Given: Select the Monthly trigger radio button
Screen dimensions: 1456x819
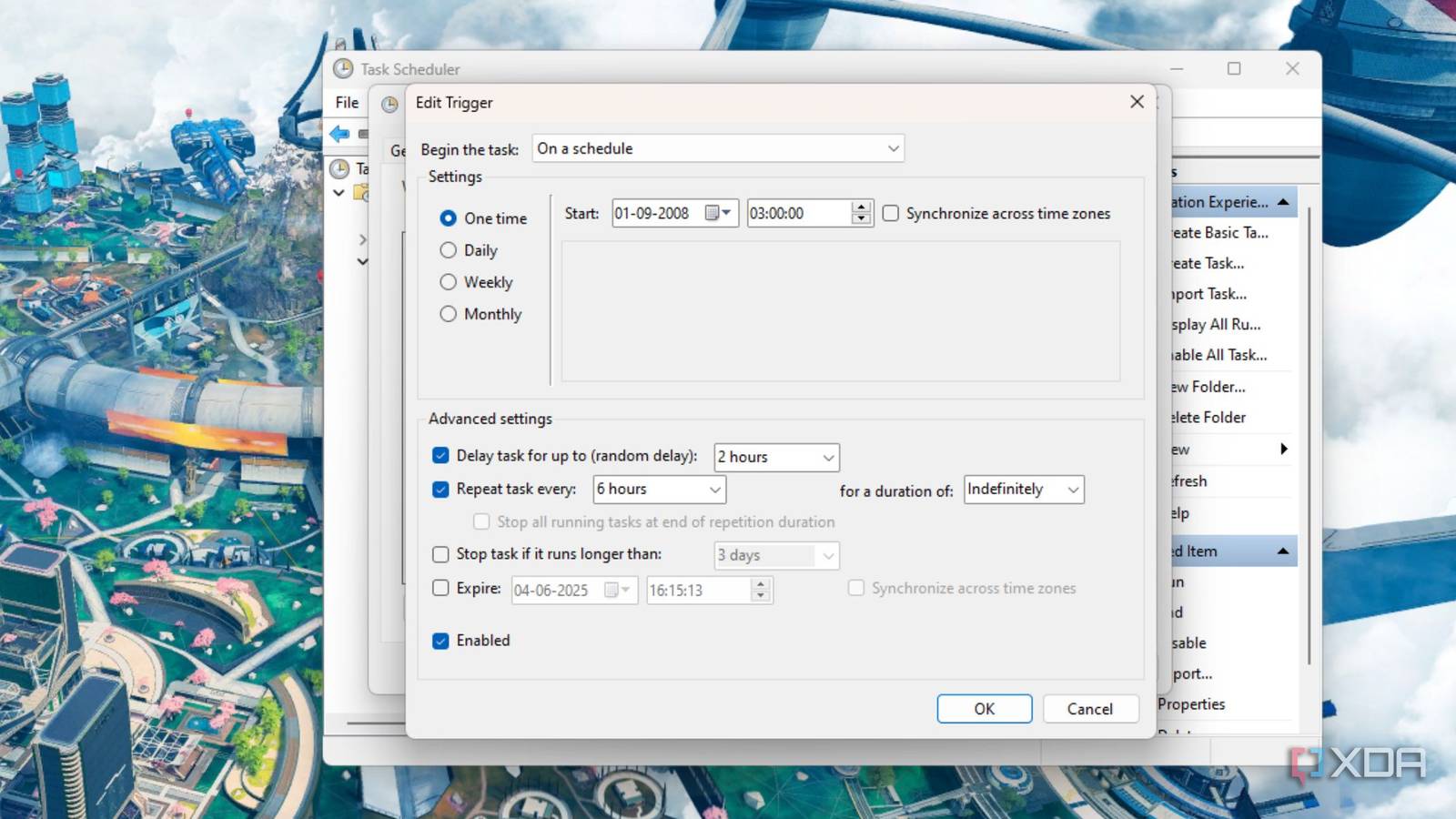Looking at the screenshot, I should point(448,313).
